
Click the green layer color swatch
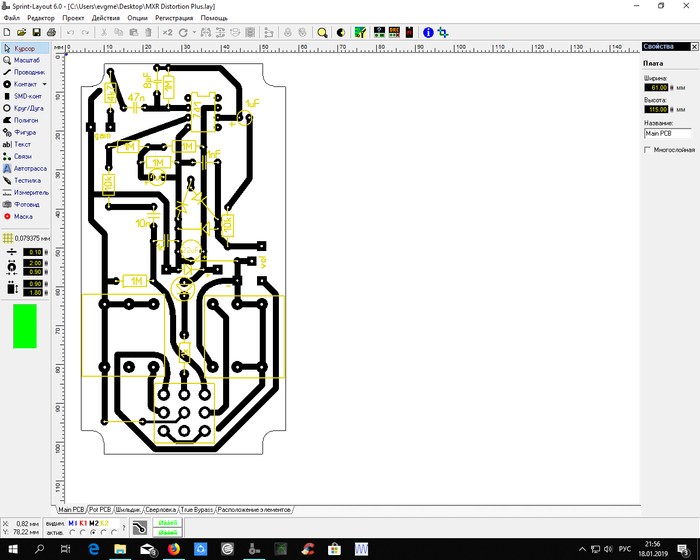pyautogui.click(x=24, y=326)
